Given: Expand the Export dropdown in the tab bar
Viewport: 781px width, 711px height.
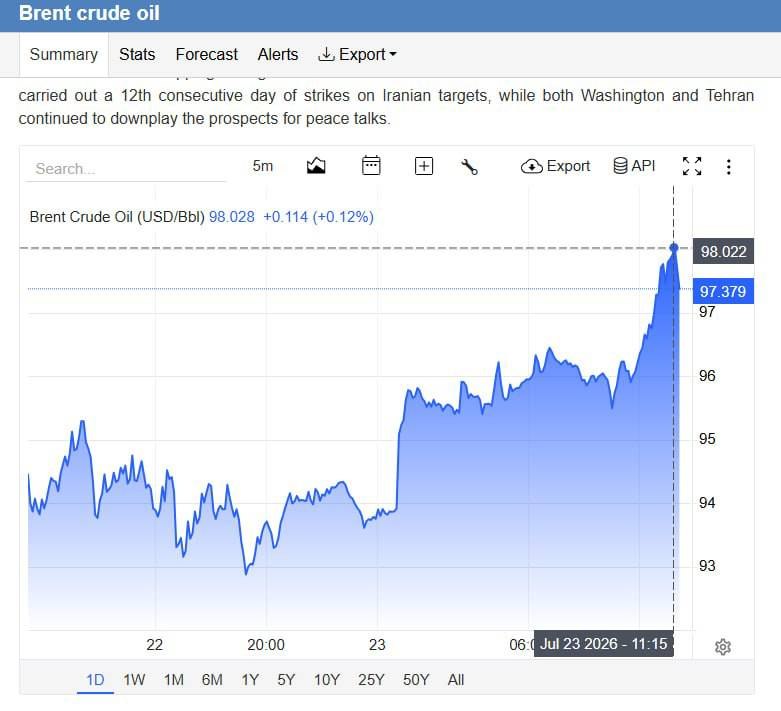Looking at the screenshot, I should (x=357, y=54).
